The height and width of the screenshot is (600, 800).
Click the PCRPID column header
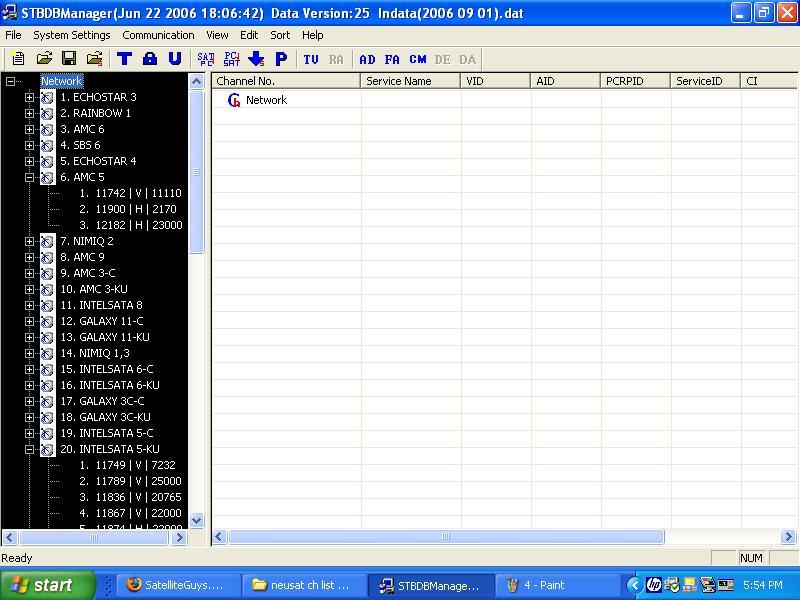[x=635, y=81]
